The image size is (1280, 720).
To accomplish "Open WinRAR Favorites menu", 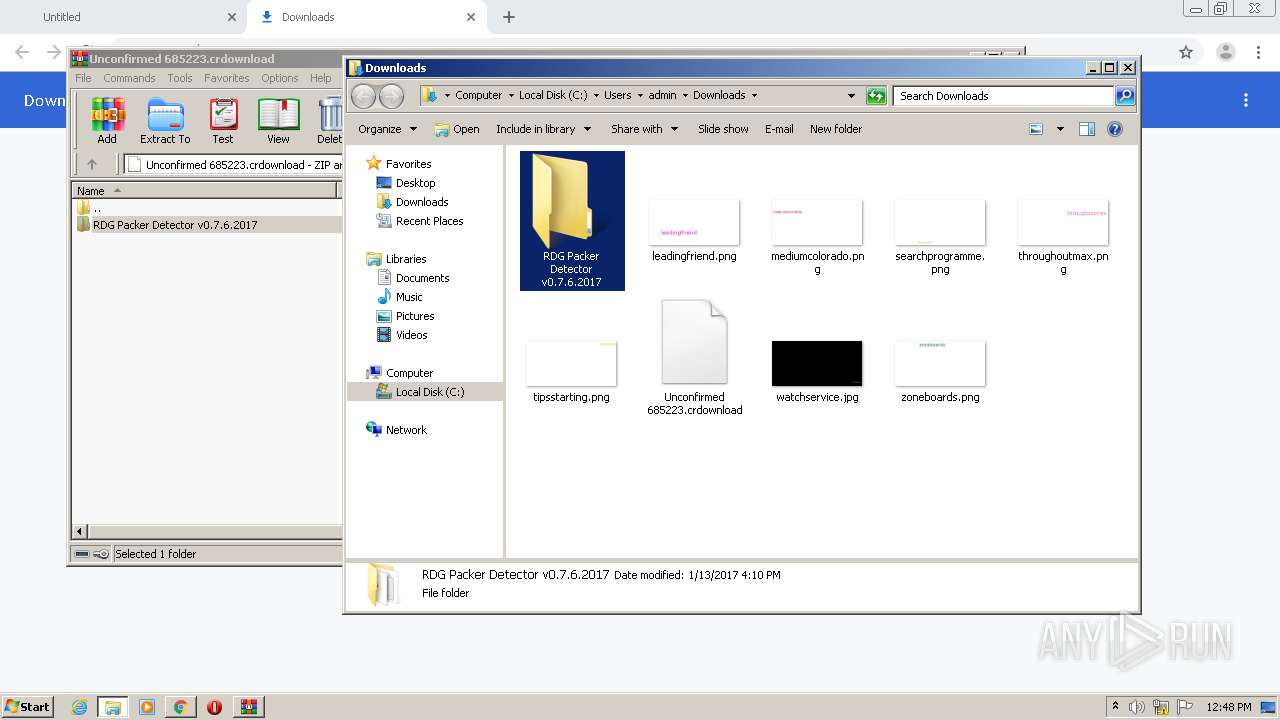I will pyautogui.click(x=227, y=78).
